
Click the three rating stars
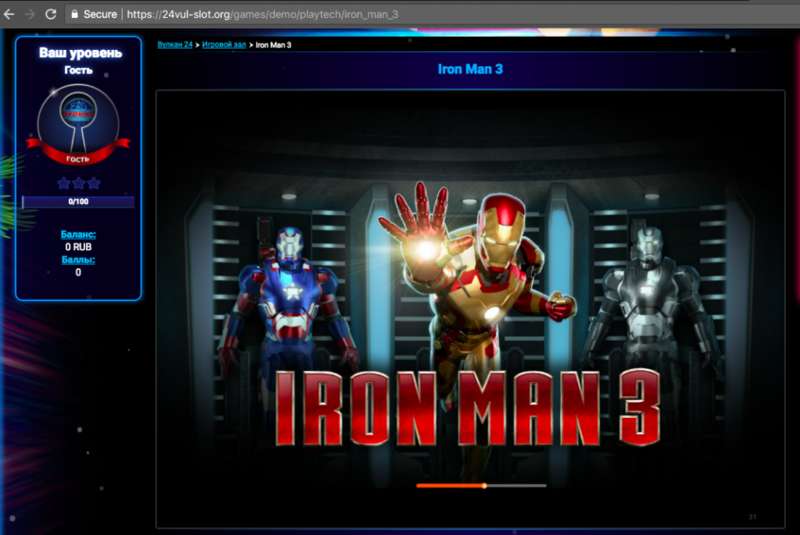[79, 183]
